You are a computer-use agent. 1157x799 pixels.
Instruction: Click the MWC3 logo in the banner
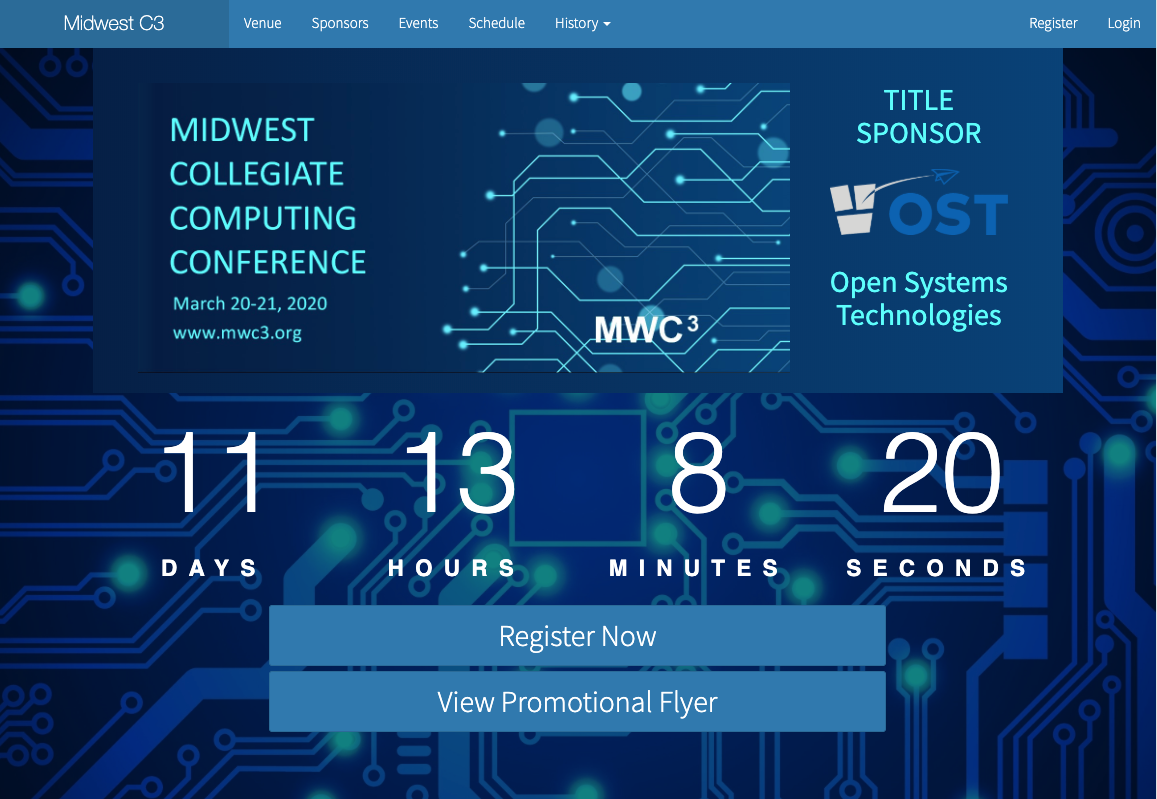coord(640,329)
